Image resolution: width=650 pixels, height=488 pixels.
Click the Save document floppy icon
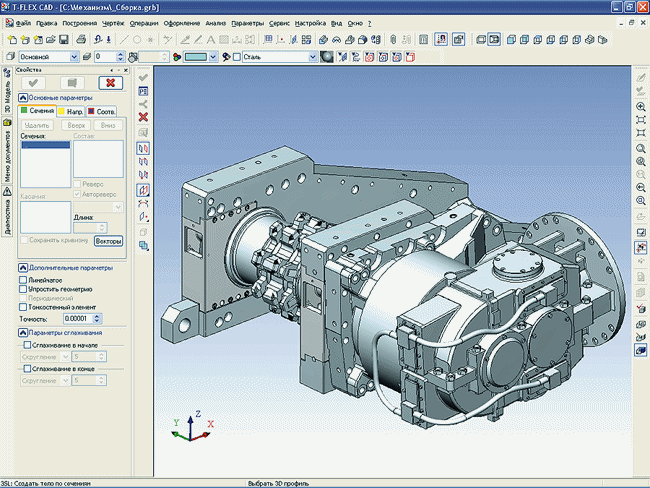coord(64,39)
